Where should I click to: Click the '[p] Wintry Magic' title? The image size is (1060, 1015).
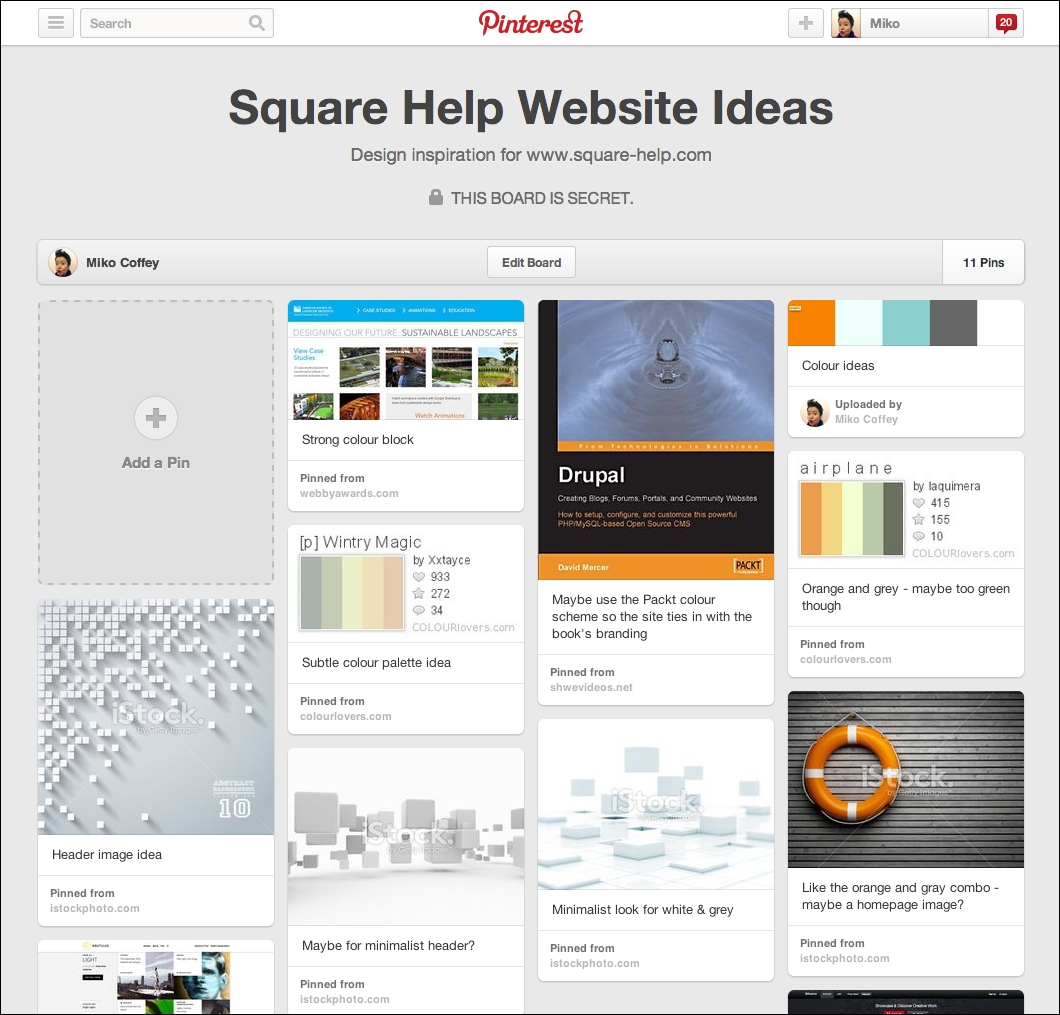point(360,542)
